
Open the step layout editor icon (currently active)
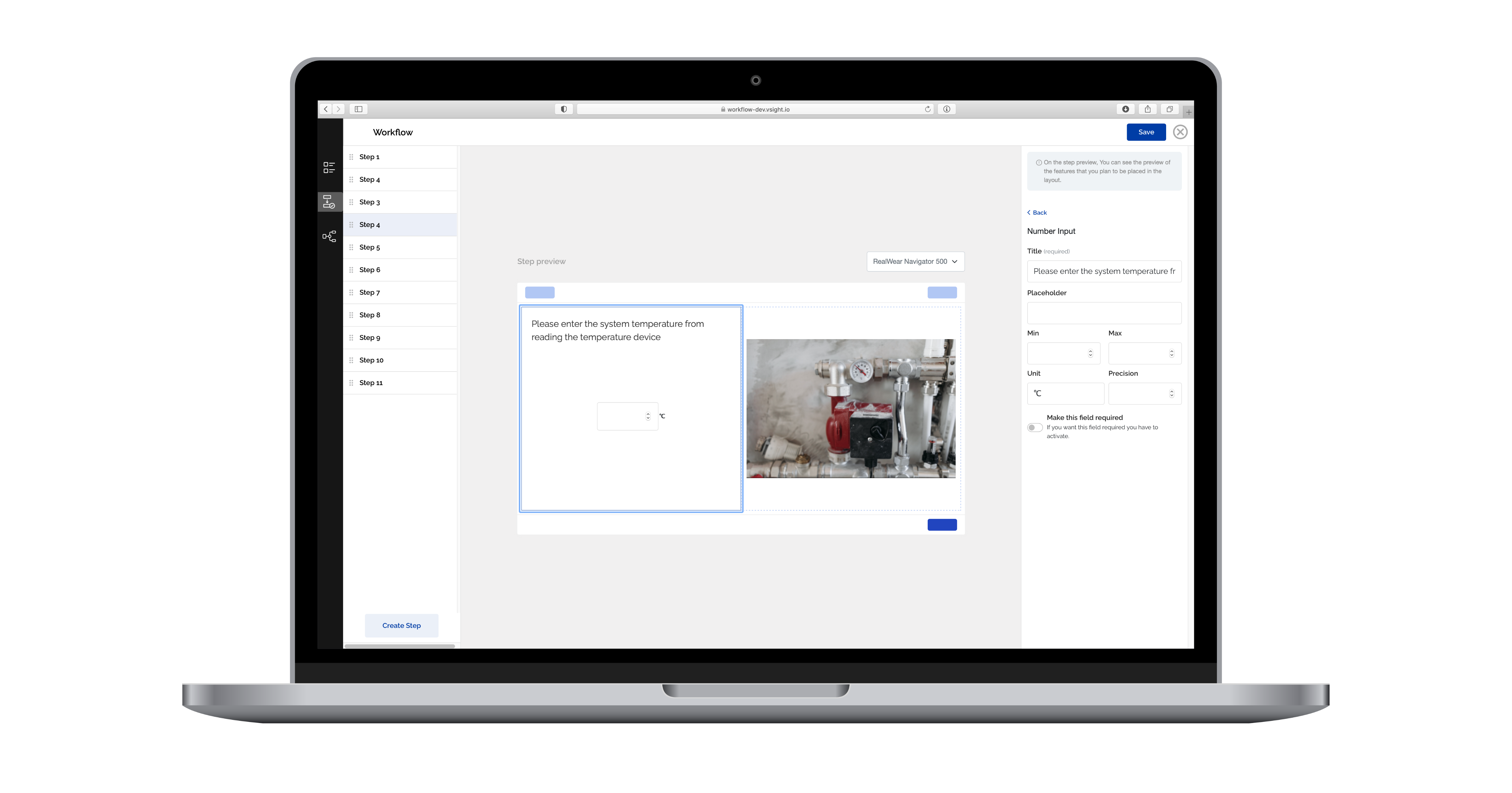point(329,201)
